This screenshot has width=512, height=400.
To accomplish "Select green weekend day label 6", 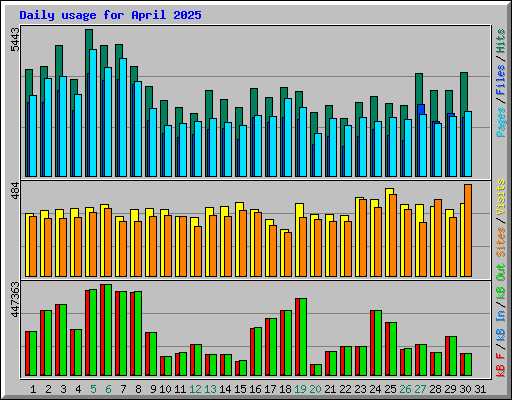I will (x=108, y=389).
